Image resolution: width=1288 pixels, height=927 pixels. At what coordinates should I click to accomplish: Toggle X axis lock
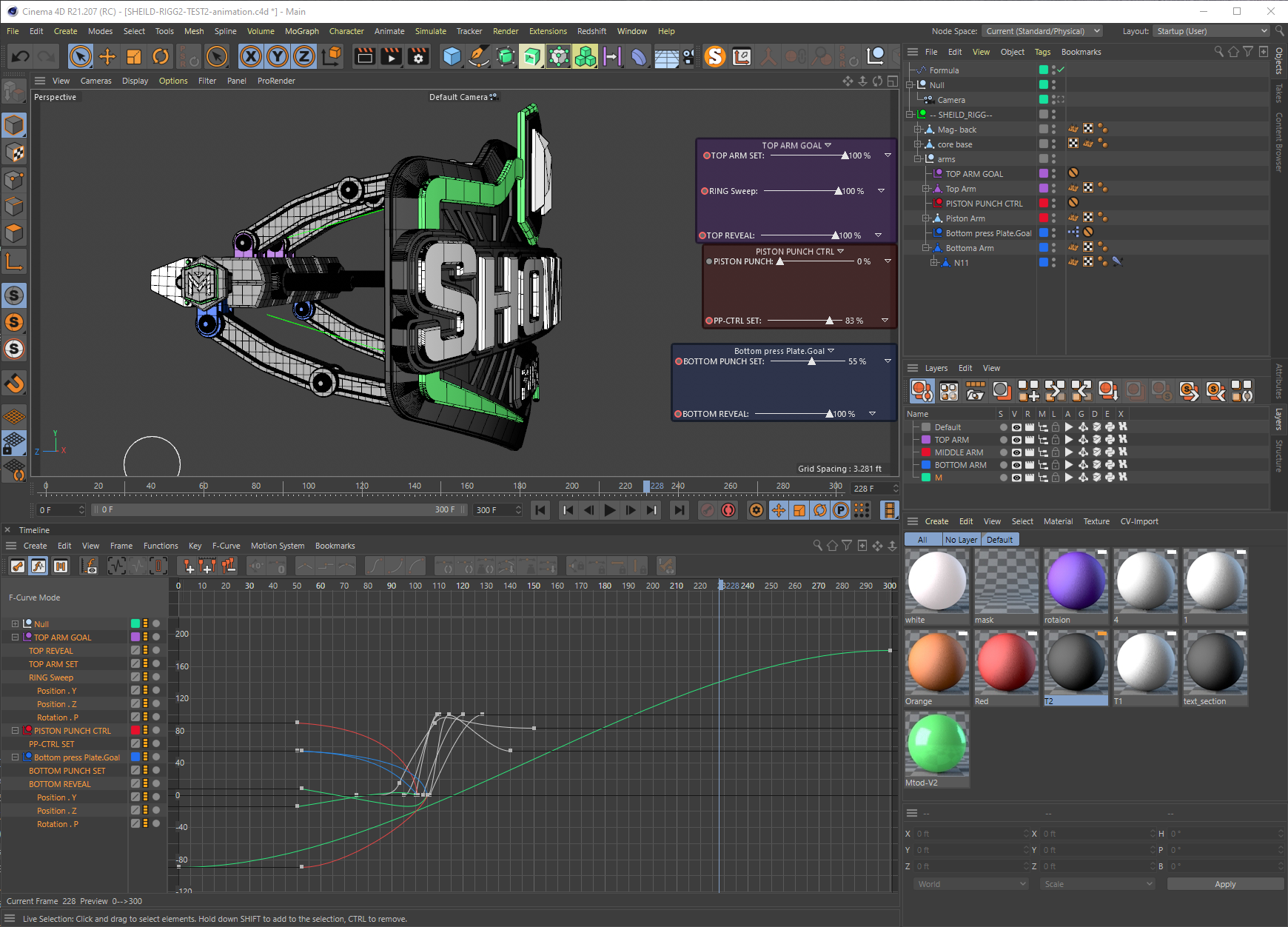[x=251, y=56]
